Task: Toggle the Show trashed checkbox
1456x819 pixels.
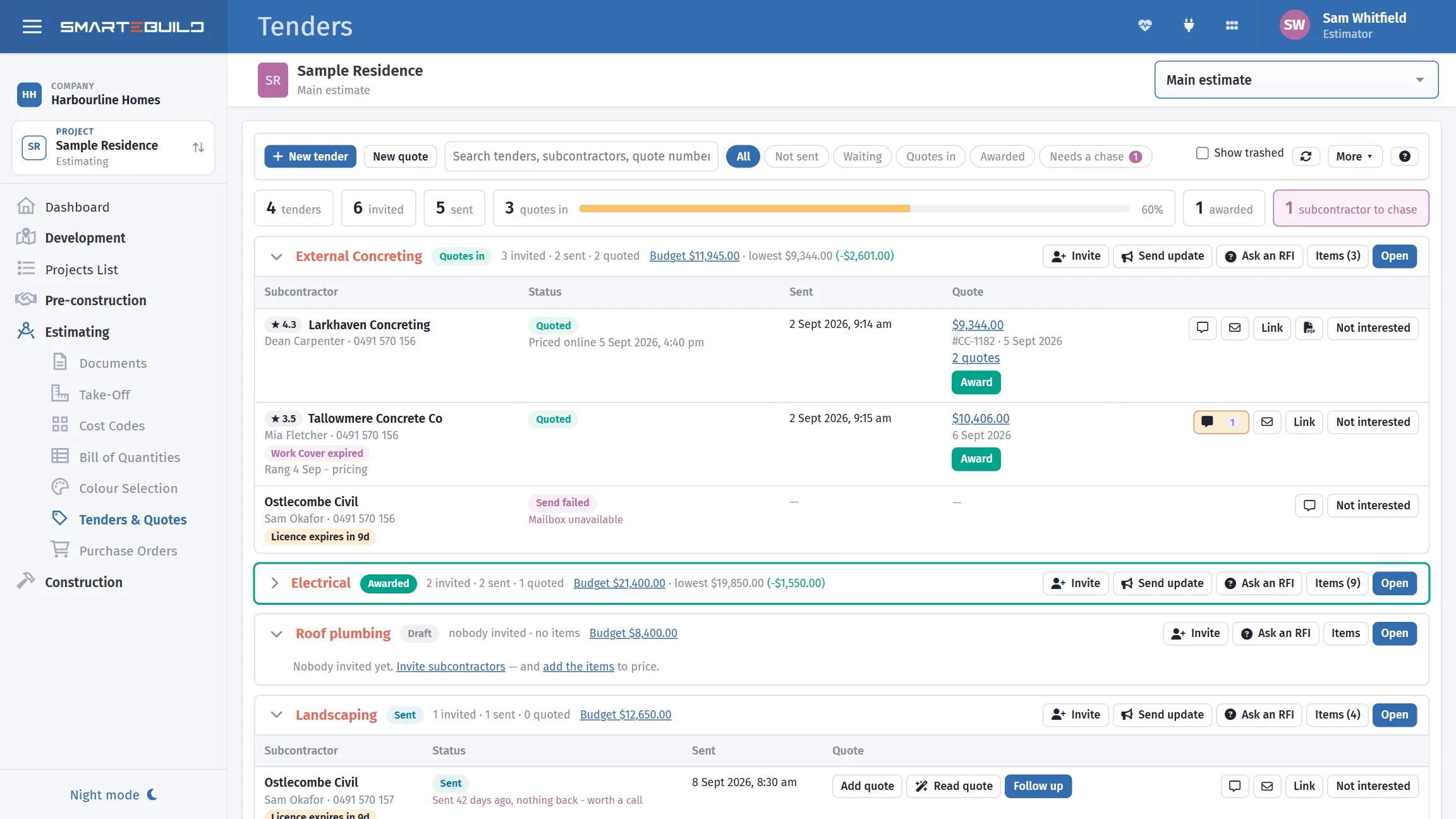Action: [x=1202, y=153]
